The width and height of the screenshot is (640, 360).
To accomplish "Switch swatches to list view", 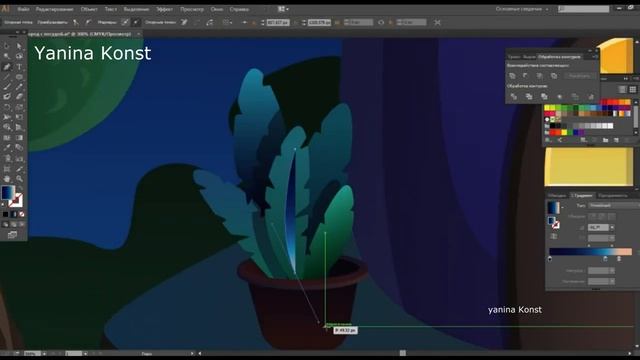I will 622,89.
